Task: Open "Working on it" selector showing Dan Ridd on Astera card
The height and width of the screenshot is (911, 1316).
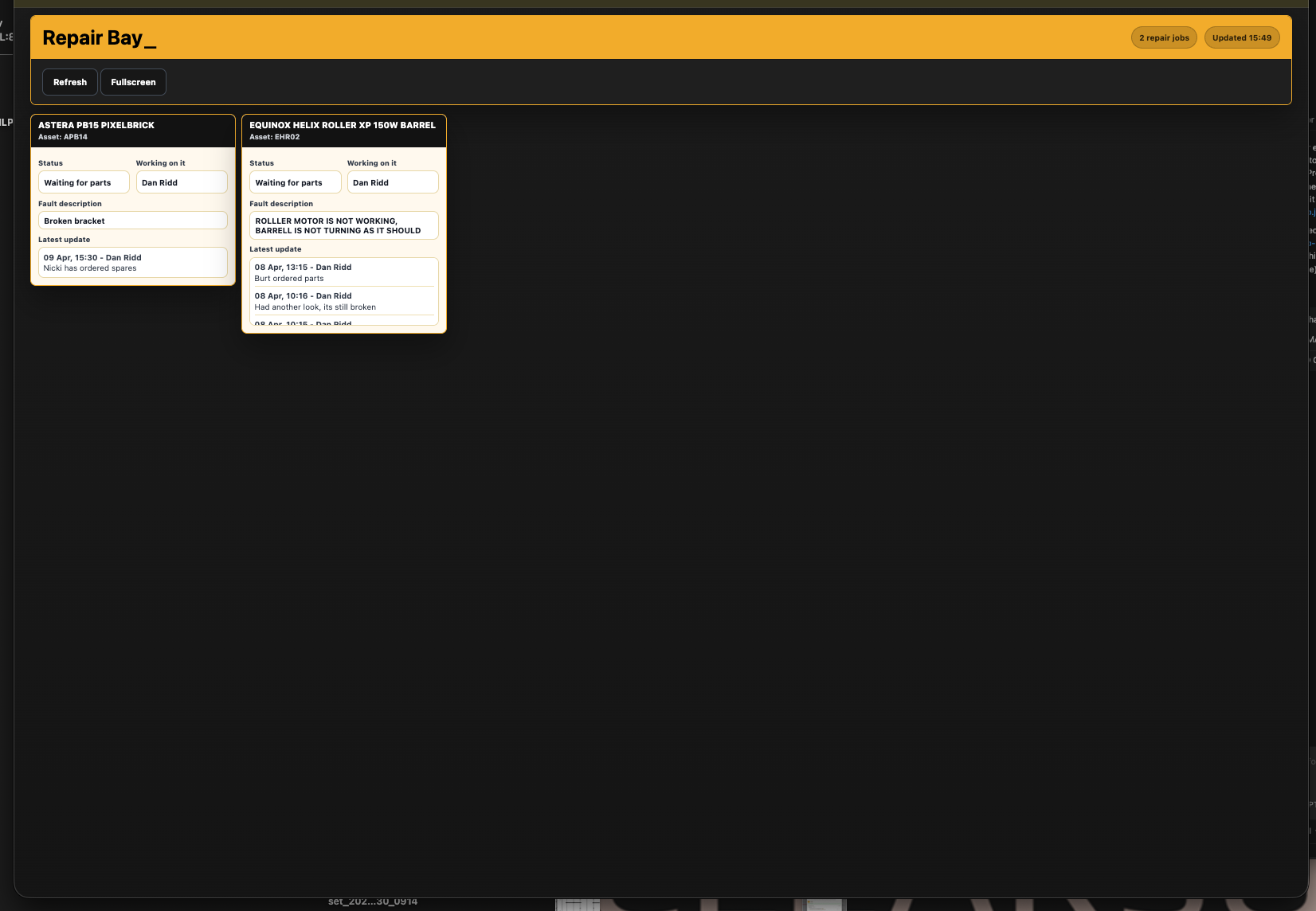Action: click(182, 182)
